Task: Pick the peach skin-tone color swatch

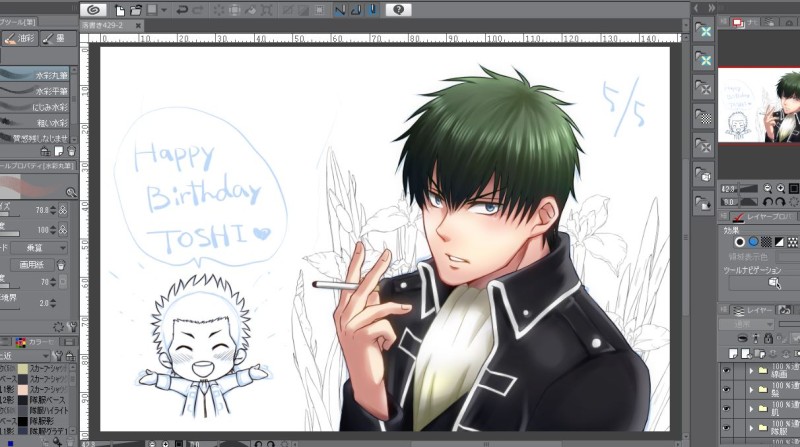Action: click(x=22, y=389)
